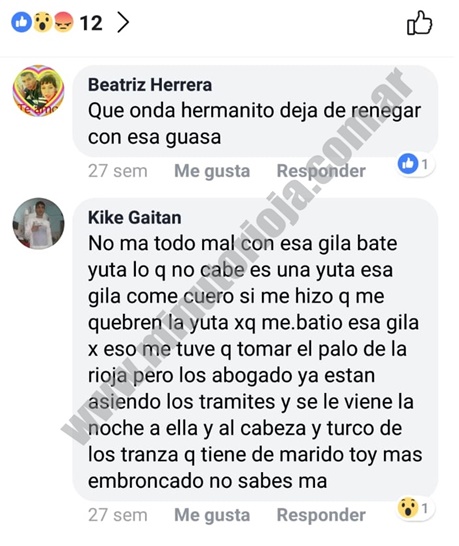Open Beatriz Herrera's profile picture
The image size is (459, 546).
tap(38, 91)
